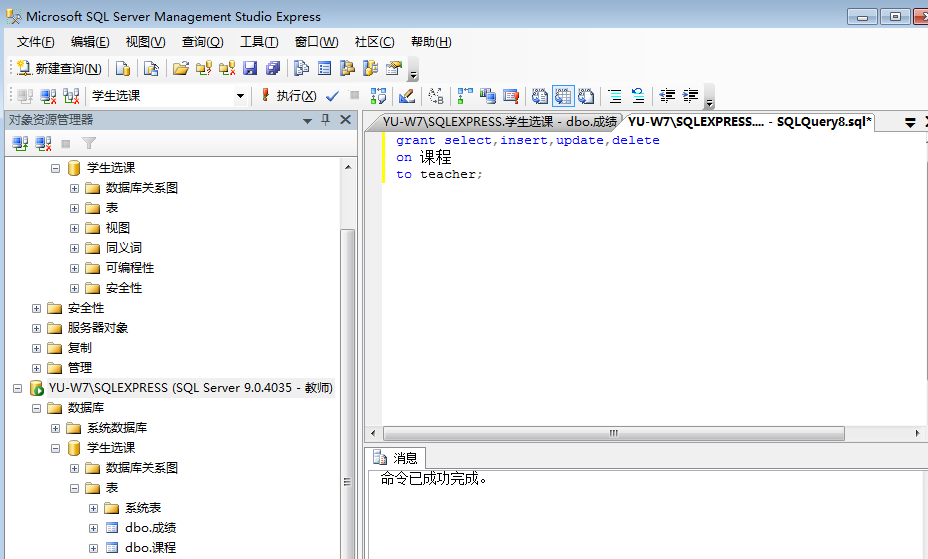
Task: Close the 对象资源管理器 panel
Action: (x=346, y=119)
